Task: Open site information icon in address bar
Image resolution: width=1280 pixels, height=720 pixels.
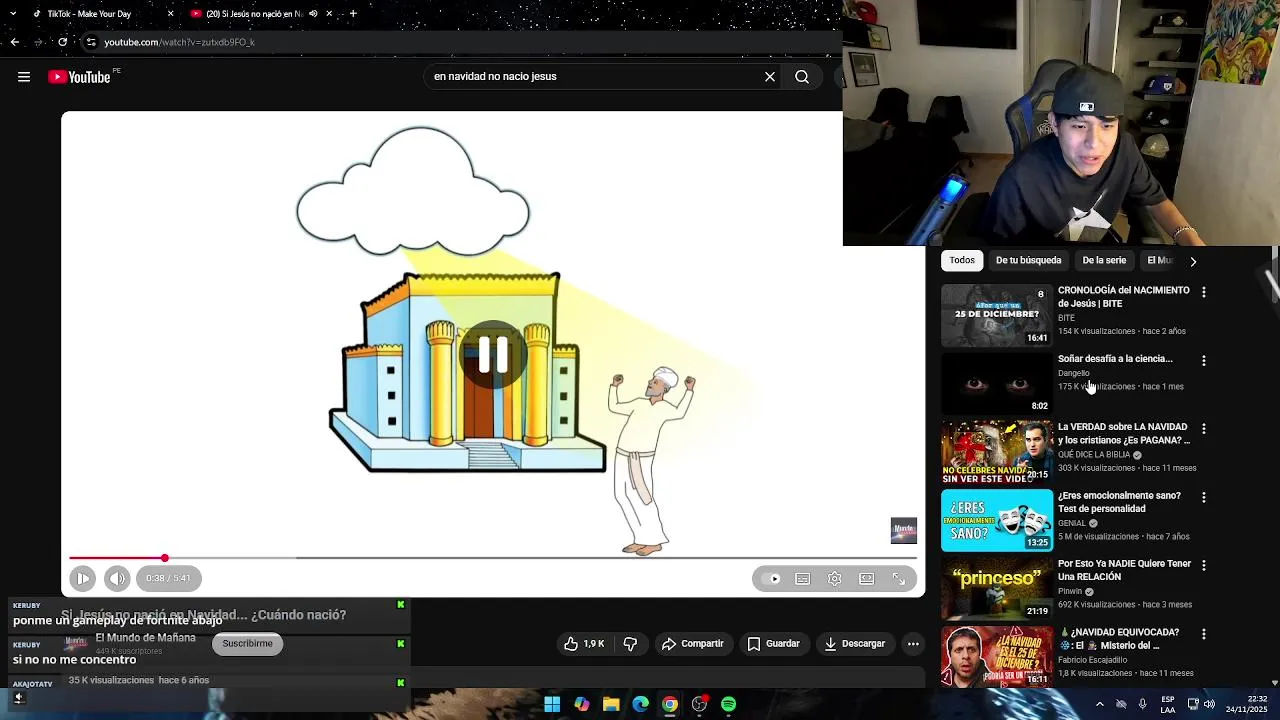Action: 91,42
